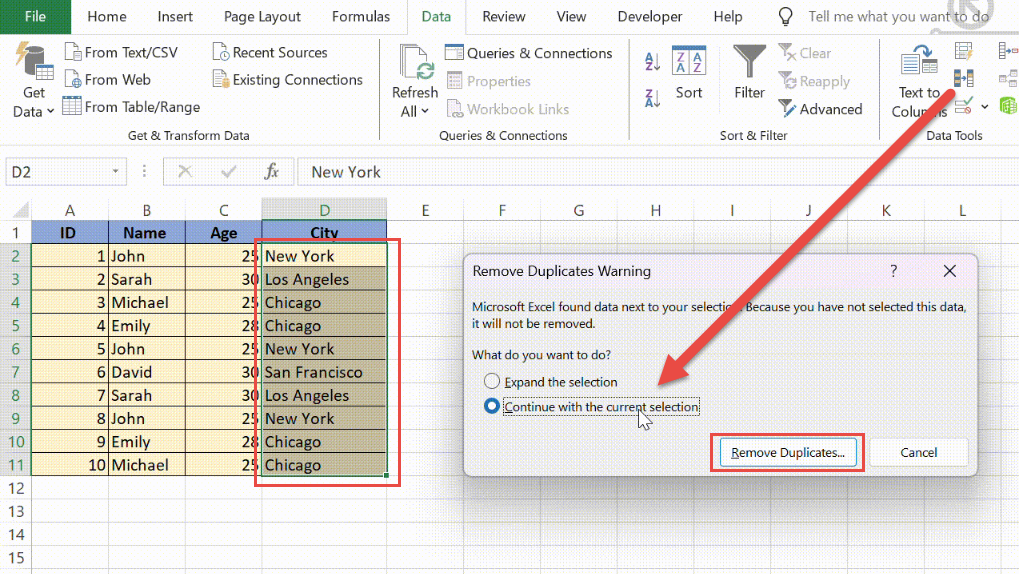Select column H header
Viewport: 1019px width, 574px height.
[x=655, y=210]
